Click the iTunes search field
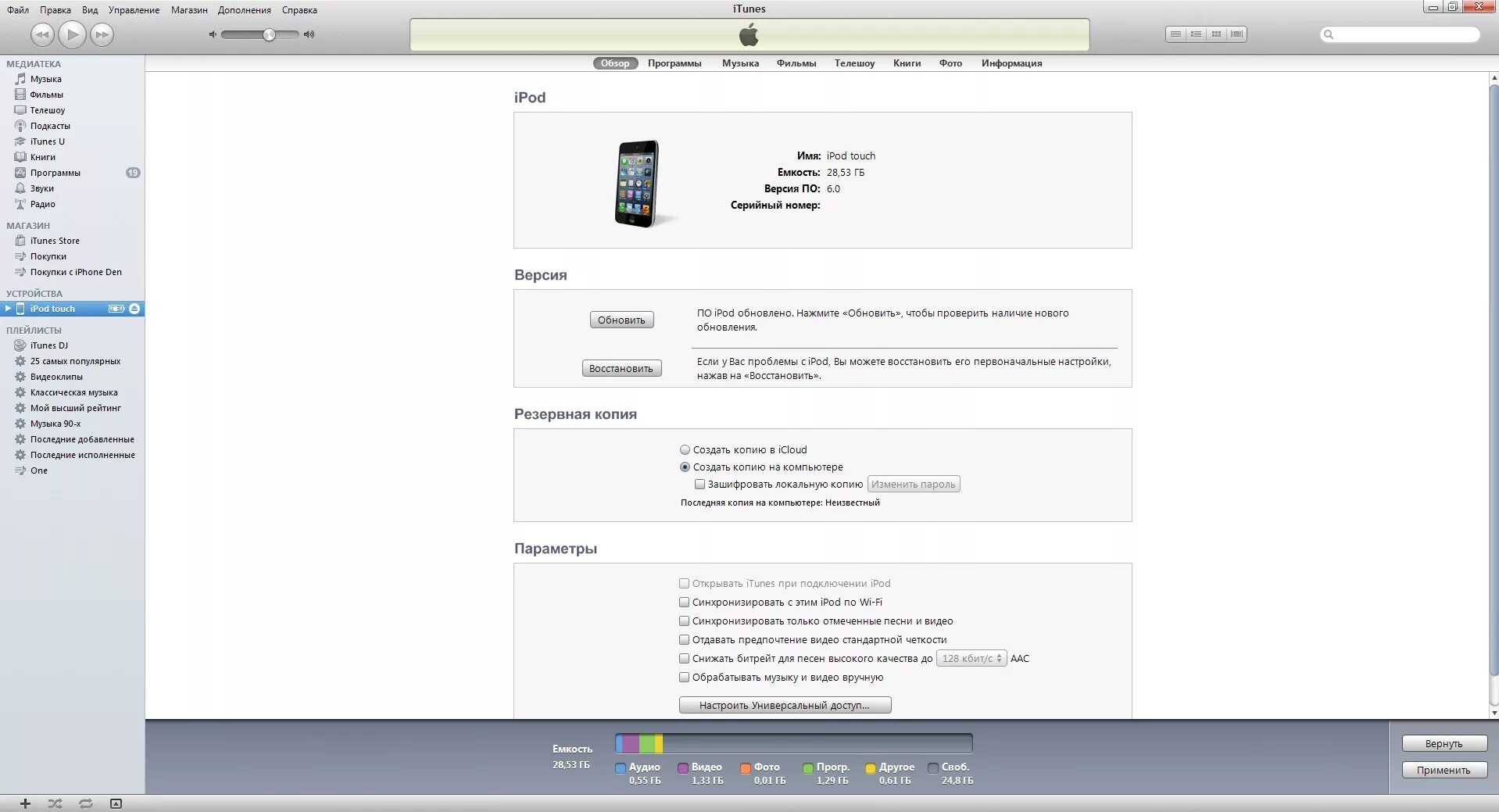The width and height of the screenshot is (1499, 812). coord(1400,34)
